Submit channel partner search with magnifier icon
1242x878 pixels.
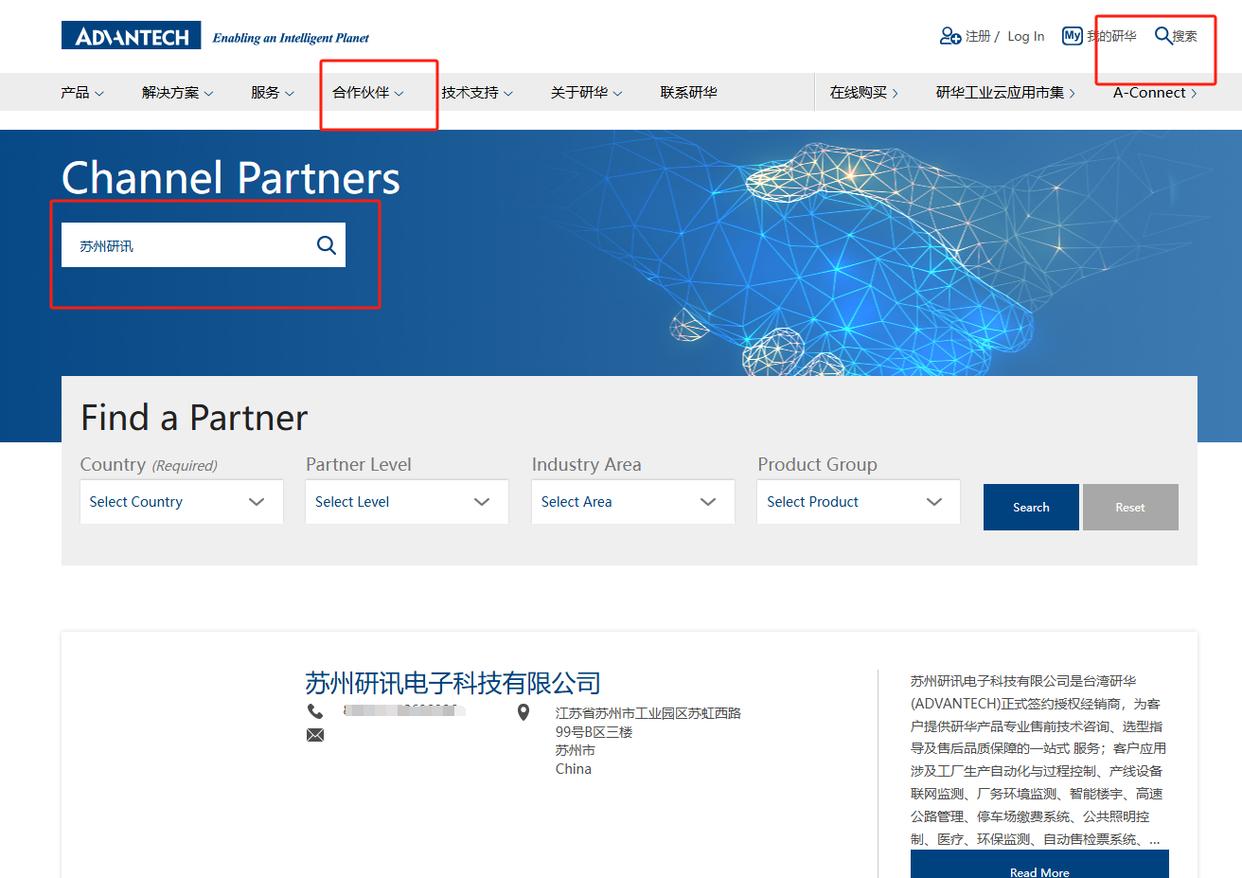coord(326,245)
